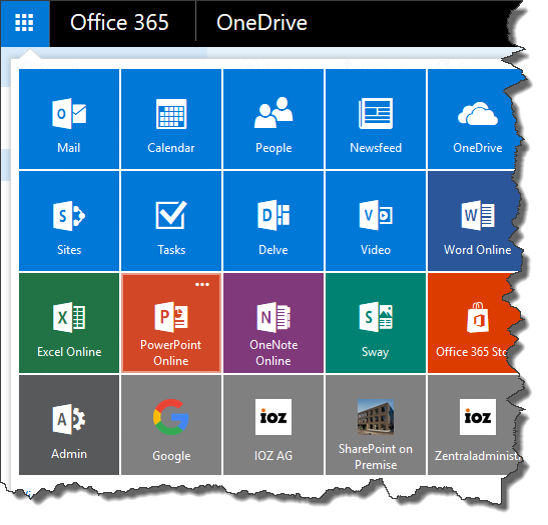Open the IOZ AG tile

point(273,425)
